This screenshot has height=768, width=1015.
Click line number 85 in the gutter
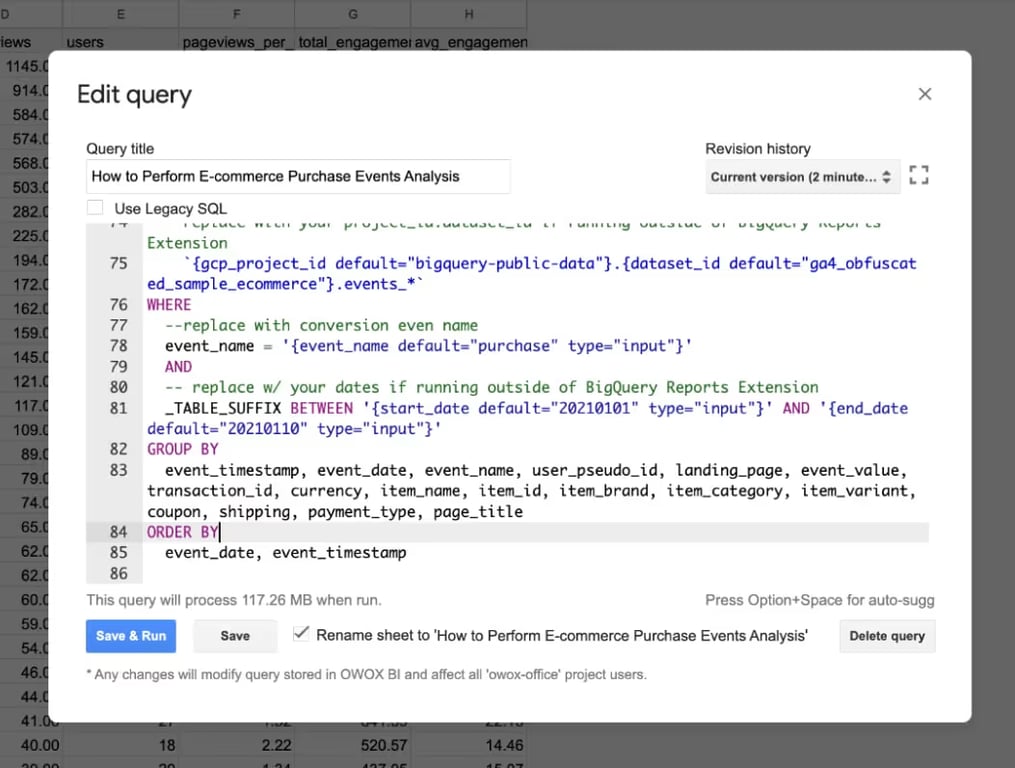118,552
